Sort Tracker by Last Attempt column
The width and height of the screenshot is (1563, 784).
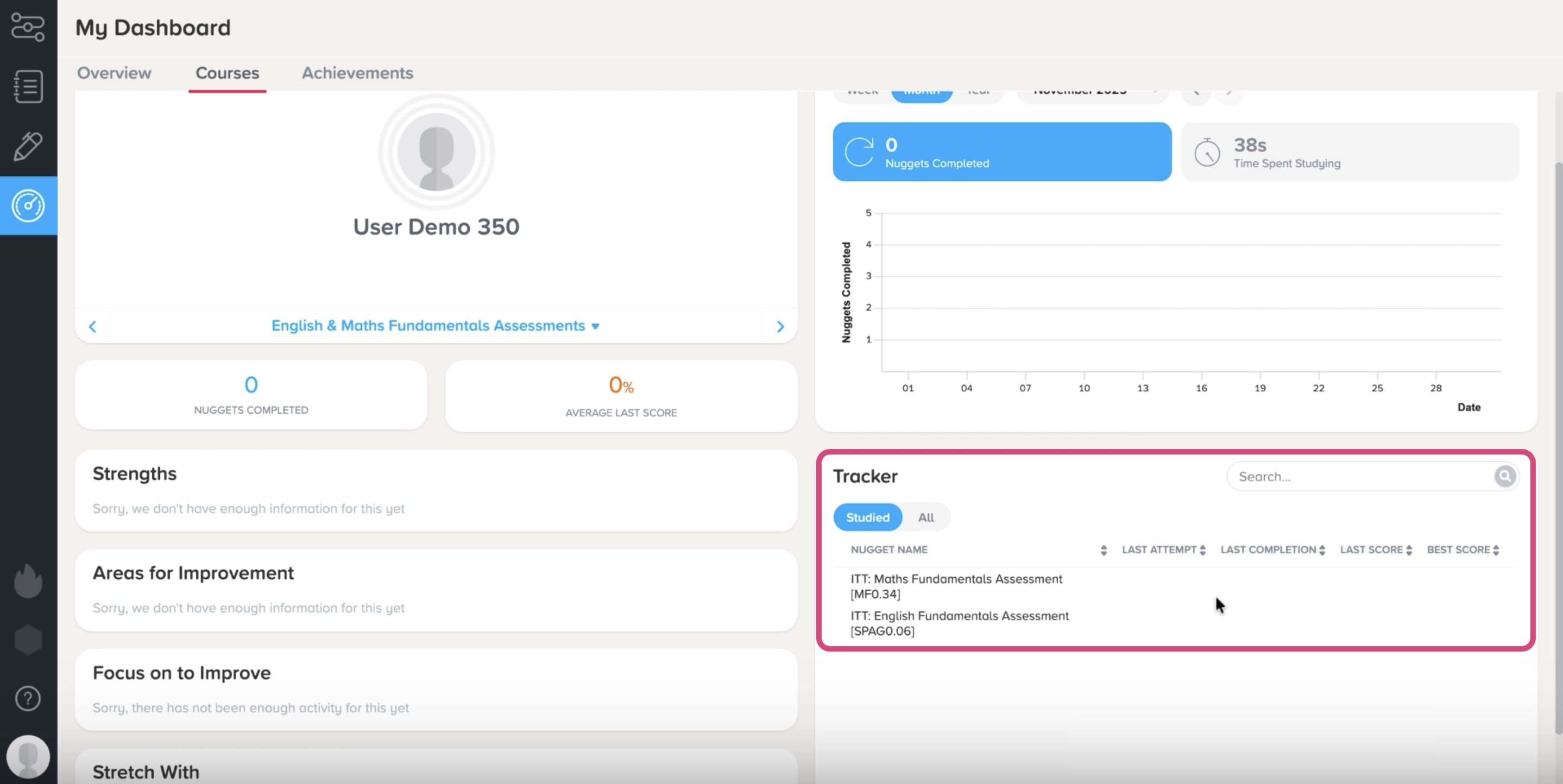1163,550
